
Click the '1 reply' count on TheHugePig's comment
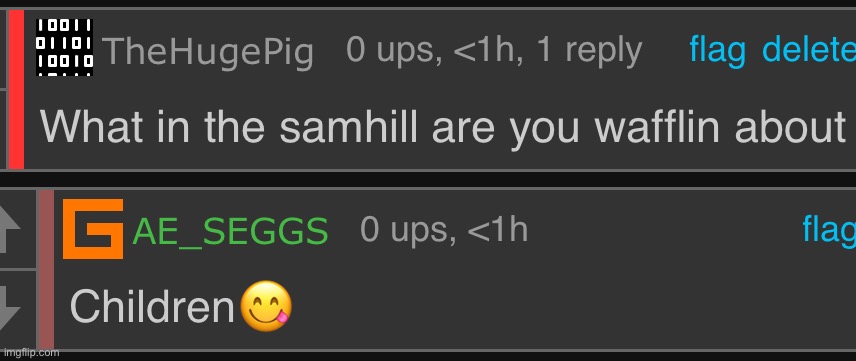tap(589, 51)
